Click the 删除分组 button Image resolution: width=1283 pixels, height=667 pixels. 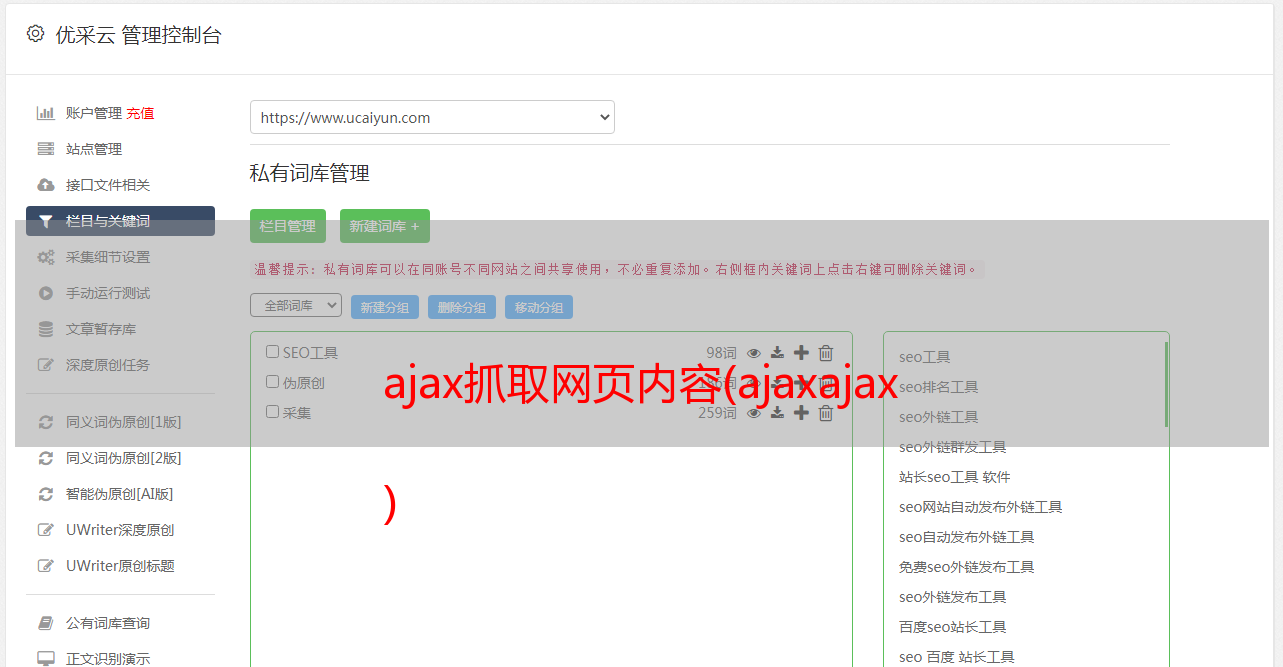[x=462, y=307]
